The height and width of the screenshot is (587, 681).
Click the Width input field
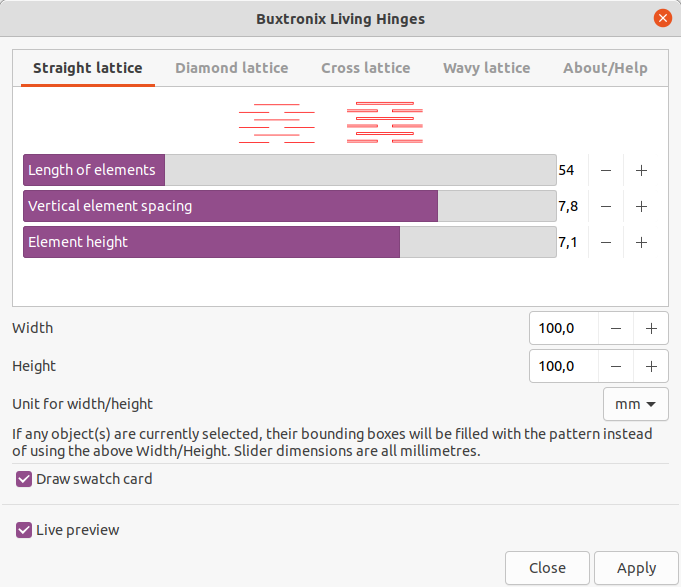[x=564, y=329]
